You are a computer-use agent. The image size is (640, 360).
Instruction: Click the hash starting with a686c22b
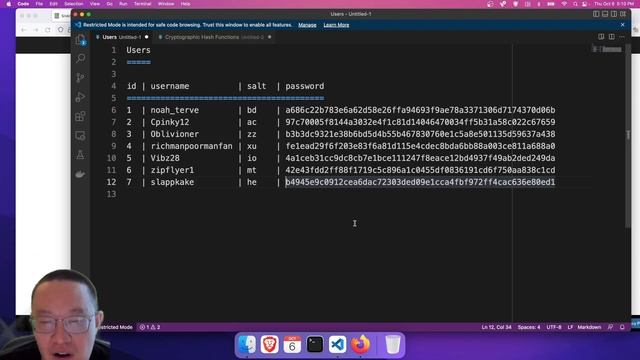pos(420,110)
